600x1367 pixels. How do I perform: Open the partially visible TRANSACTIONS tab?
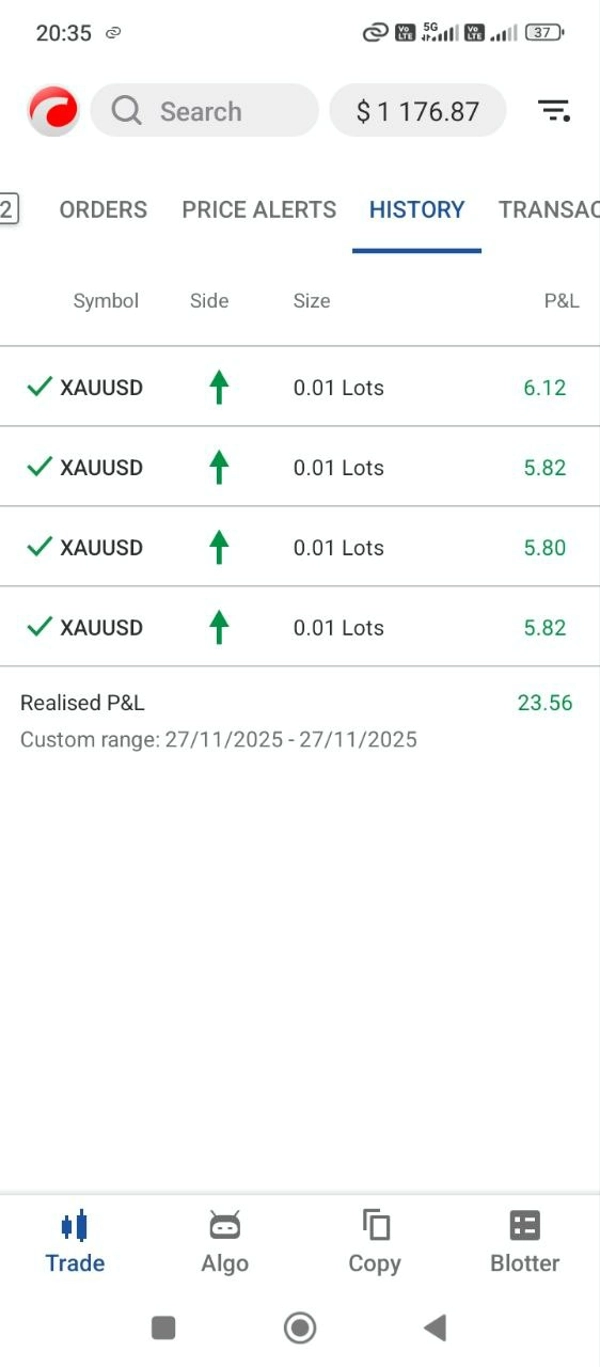[x=548, y=210]
